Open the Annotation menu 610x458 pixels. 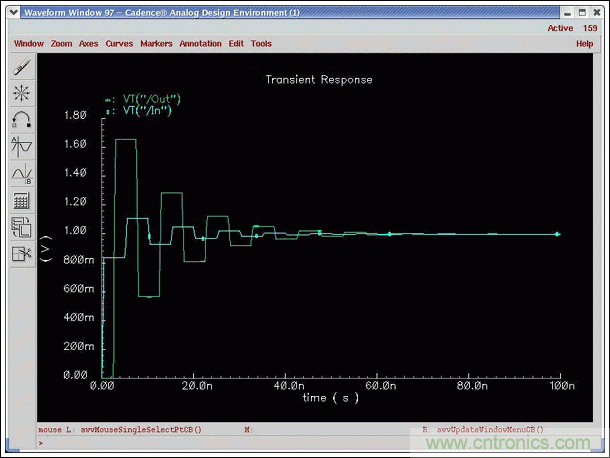pos(201,44)
